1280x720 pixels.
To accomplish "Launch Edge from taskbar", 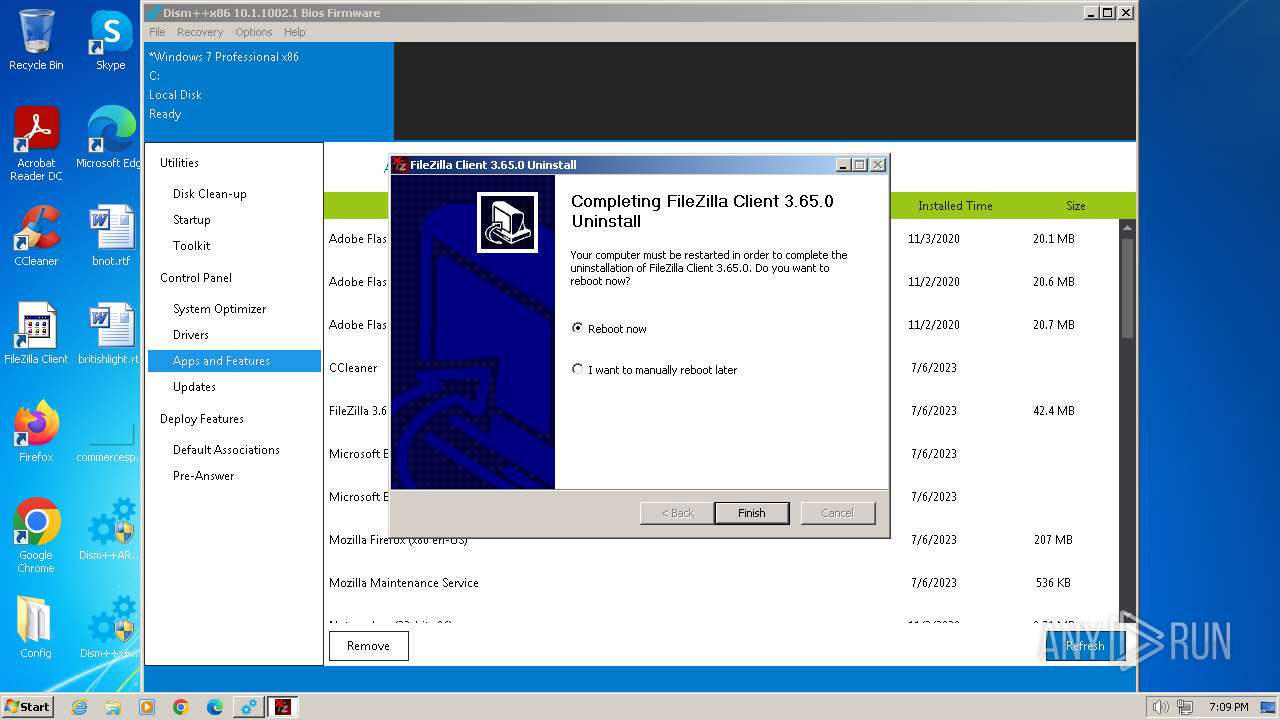I will tap(215, 707).
